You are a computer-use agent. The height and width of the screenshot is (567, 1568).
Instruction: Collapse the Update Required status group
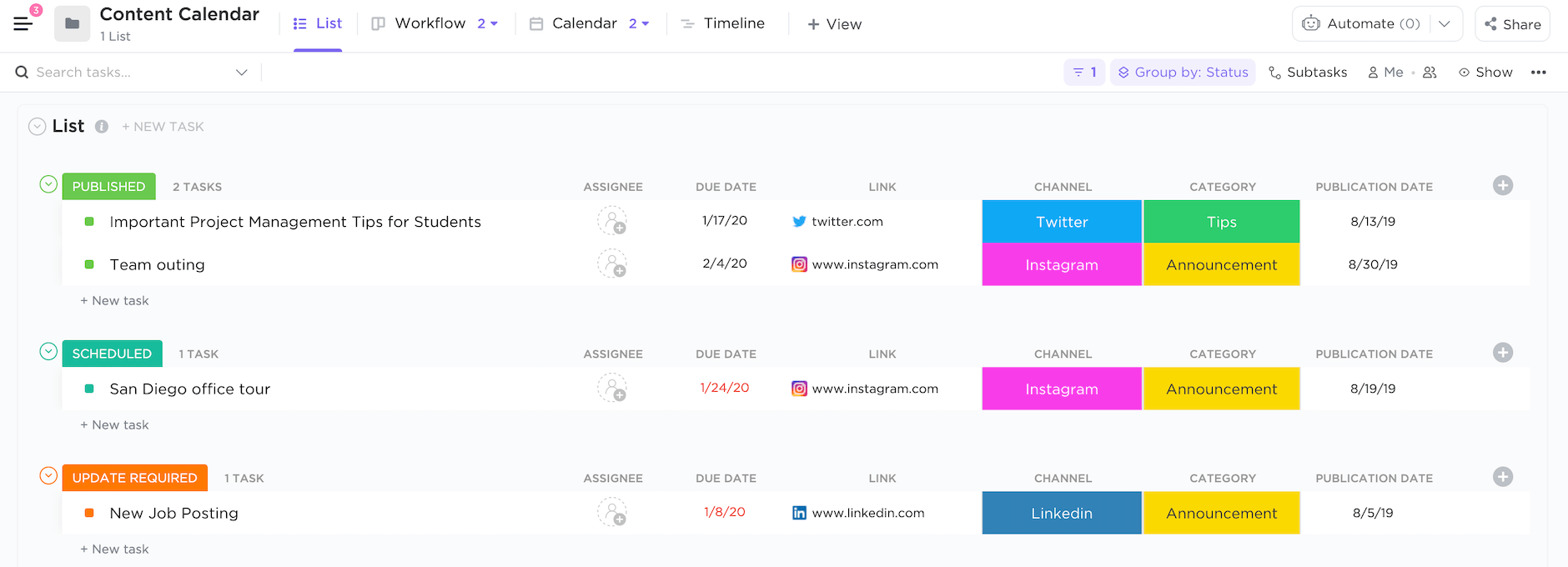(48, 476)
